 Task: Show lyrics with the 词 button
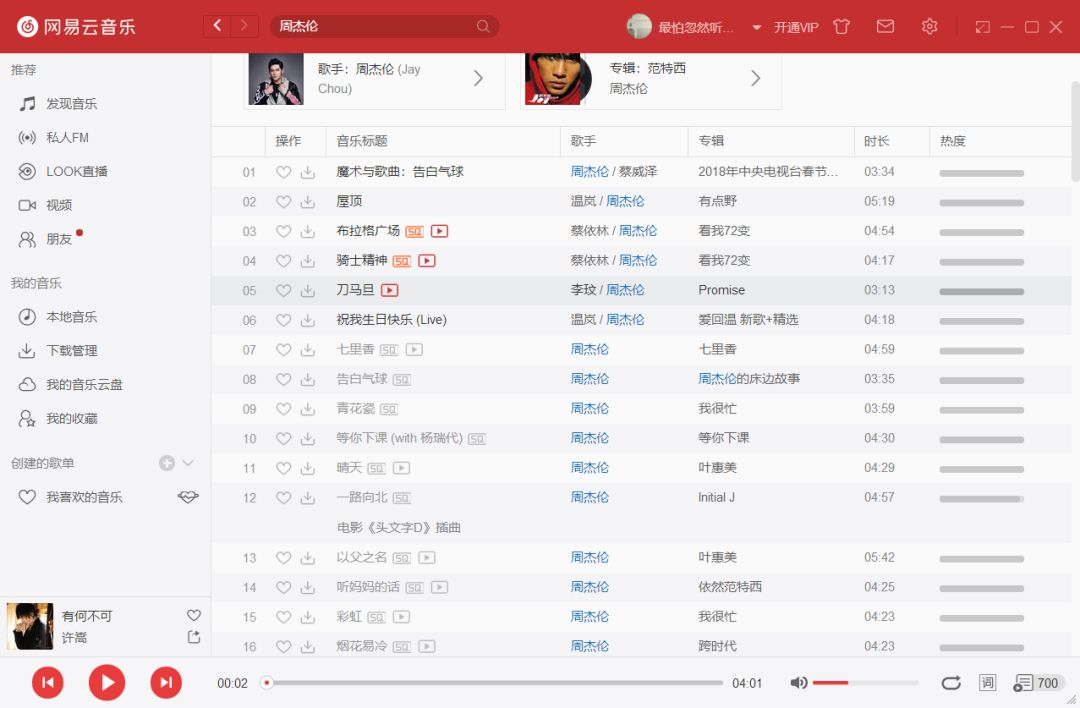click(988, 683)
